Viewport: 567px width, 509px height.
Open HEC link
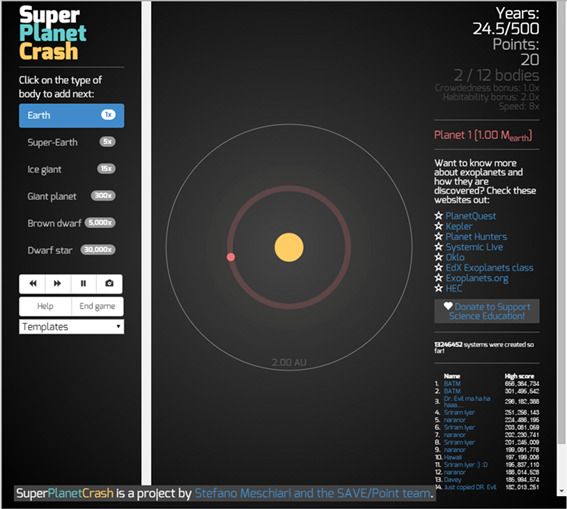453,288
